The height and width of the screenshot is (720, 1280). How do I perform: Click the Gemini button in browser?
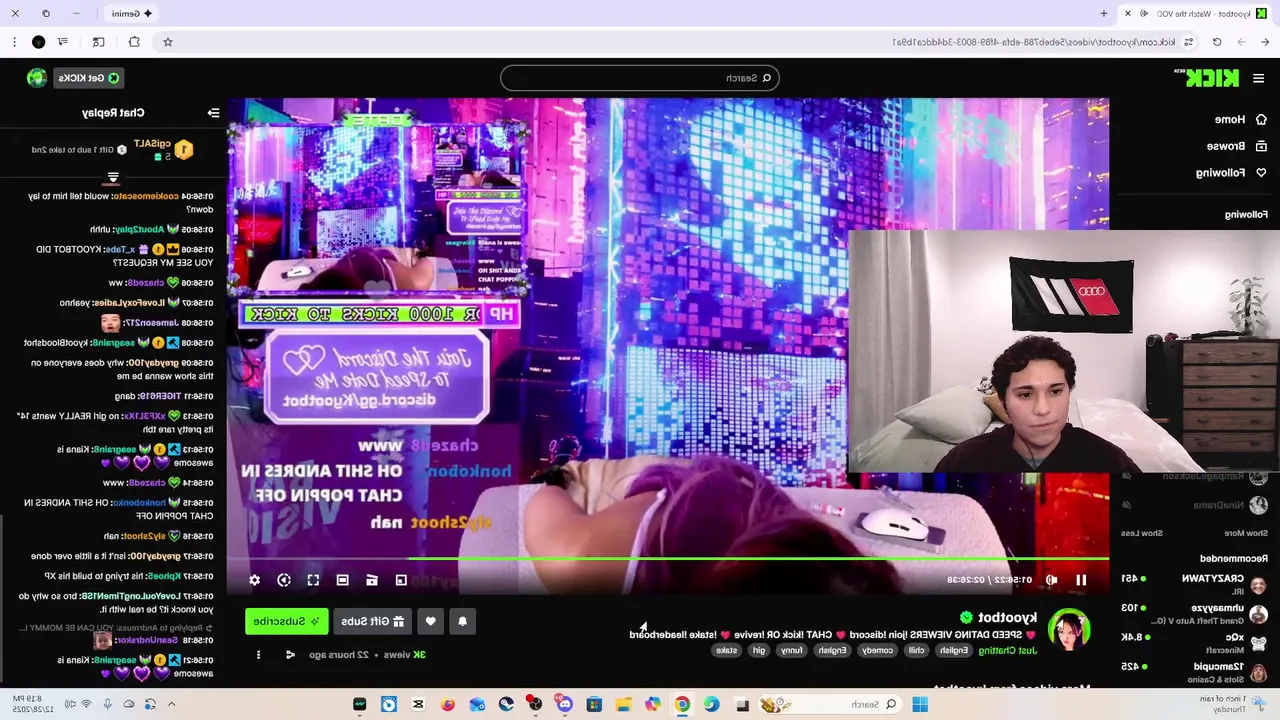(x=132, y=14)
